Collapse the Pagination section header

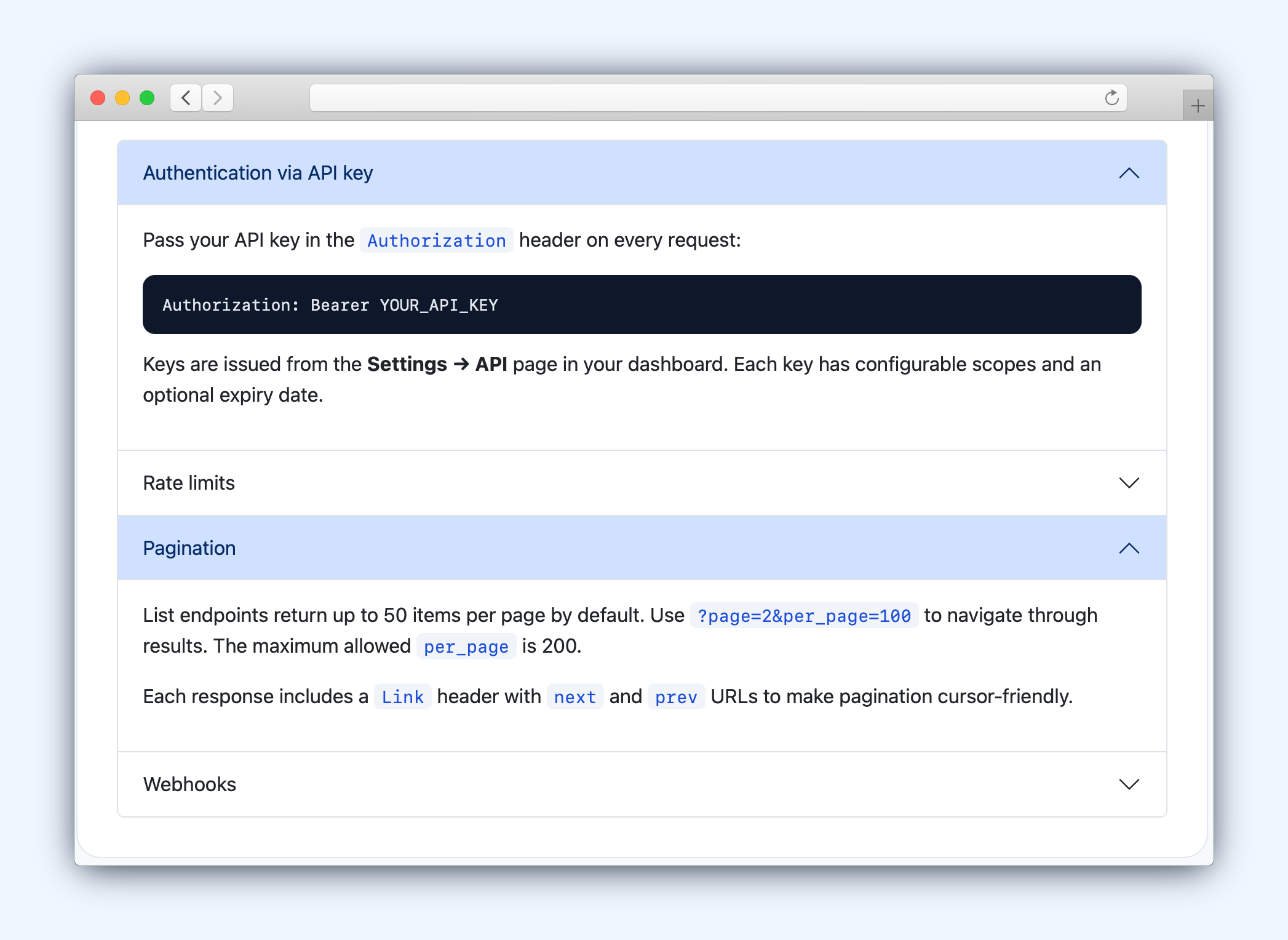pos(642,548)
